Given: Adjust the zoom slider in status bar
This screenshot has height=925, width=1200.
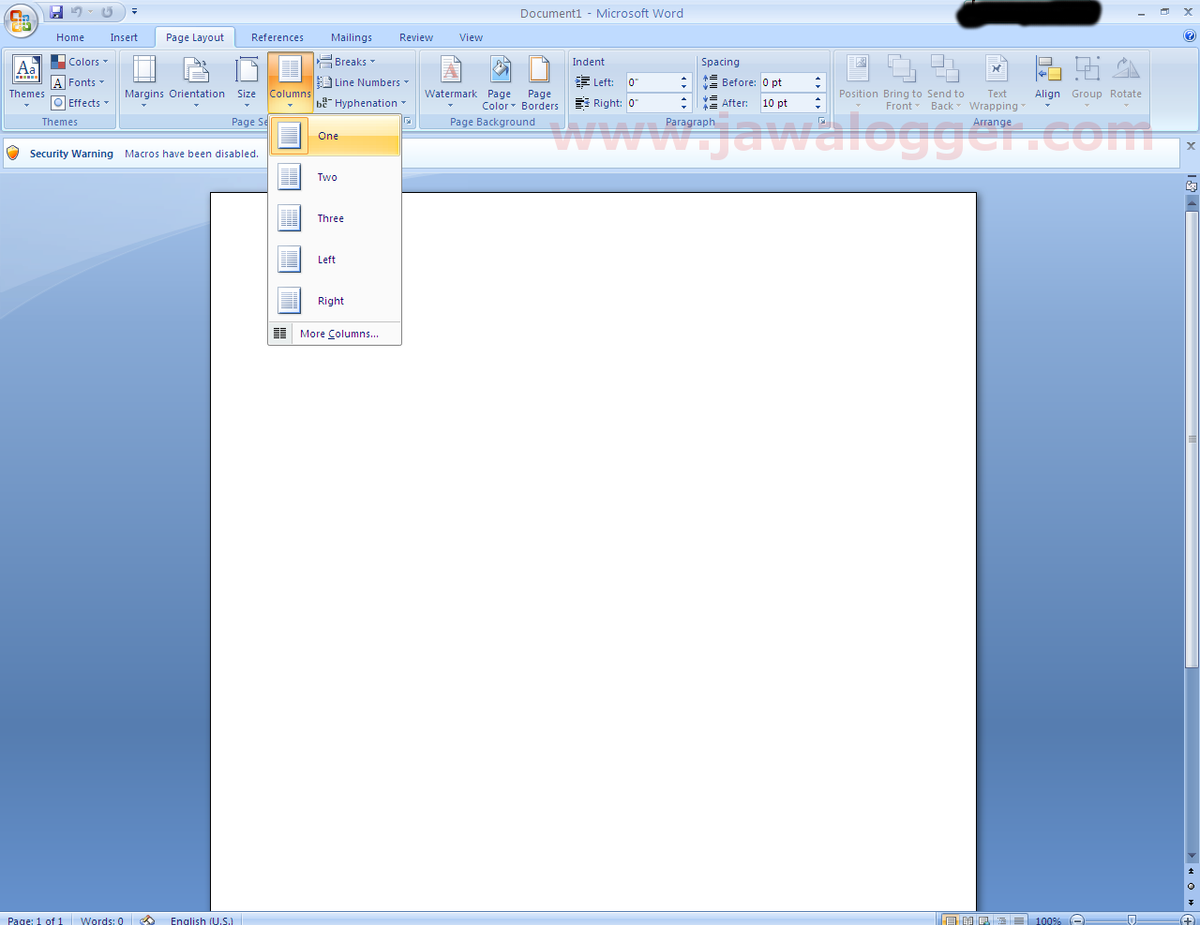Looking at the screenshot, I should 1131,920.
